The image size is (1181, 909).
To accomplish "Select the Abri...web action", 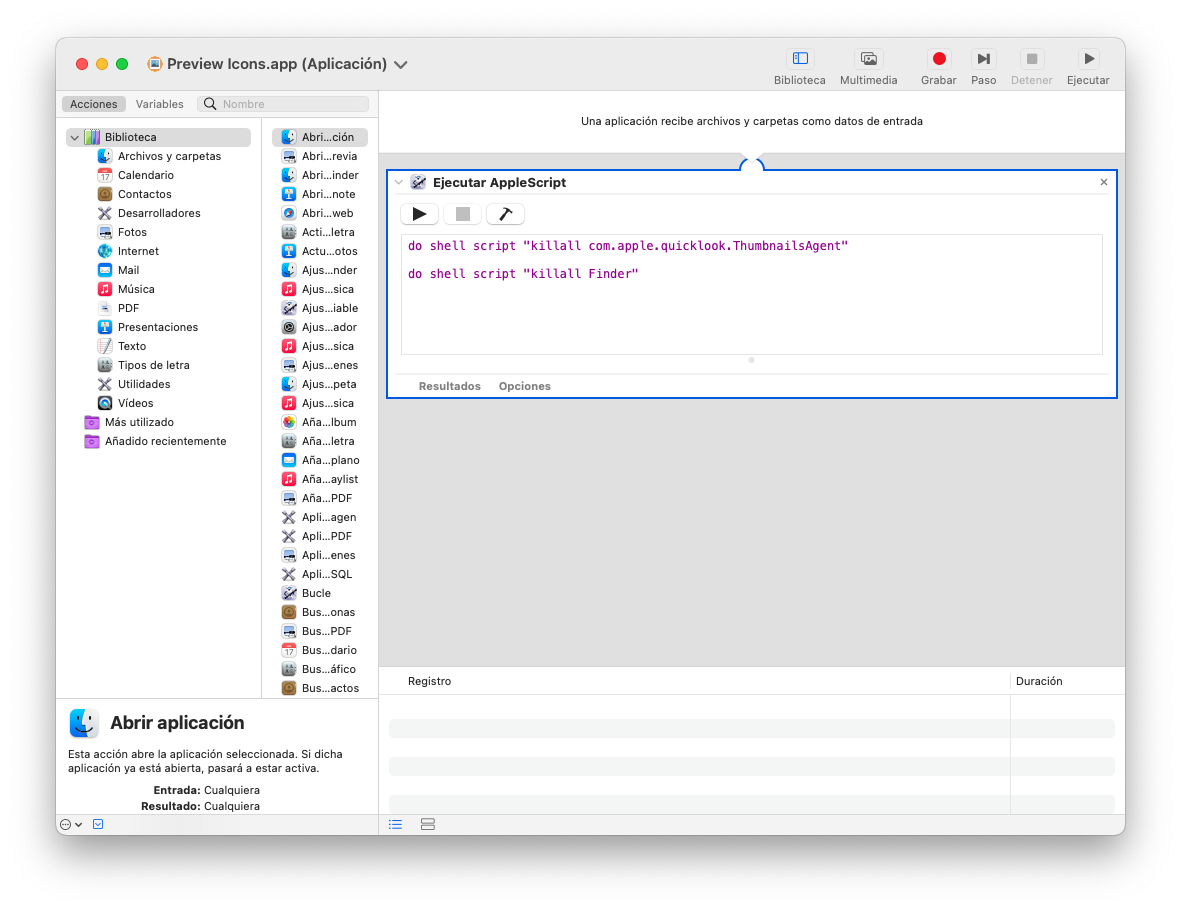I will click(319, 213).
